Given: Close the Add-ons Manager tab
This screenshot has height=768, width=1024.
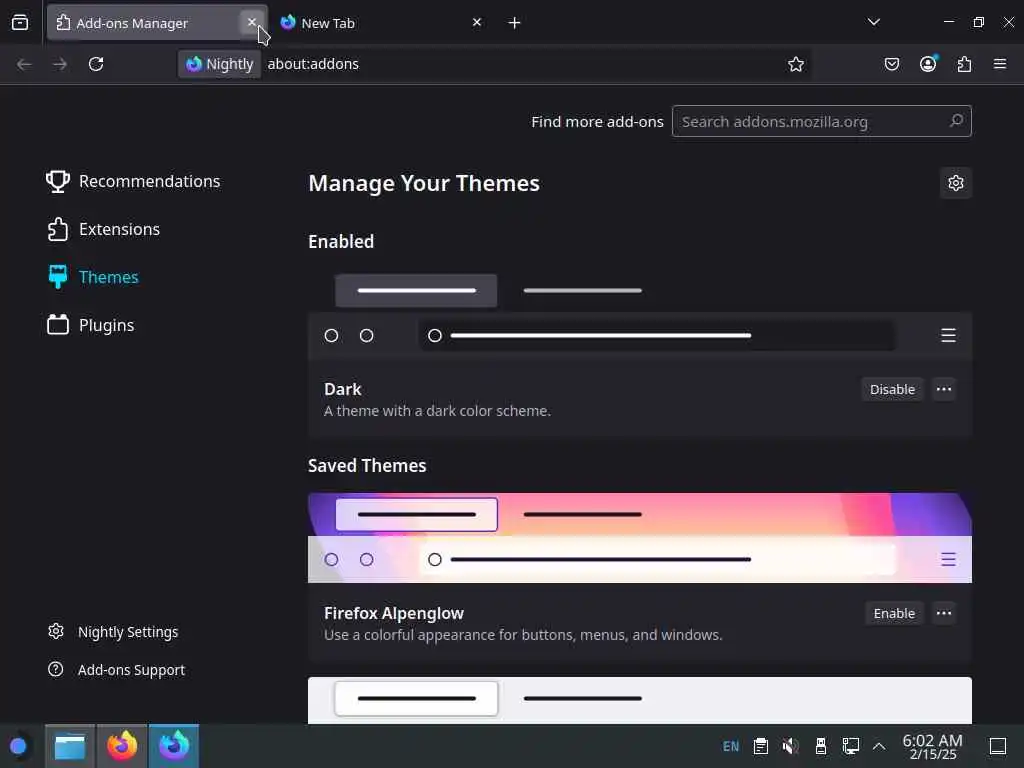Looking at the screenshot, I should coord(251,22).
